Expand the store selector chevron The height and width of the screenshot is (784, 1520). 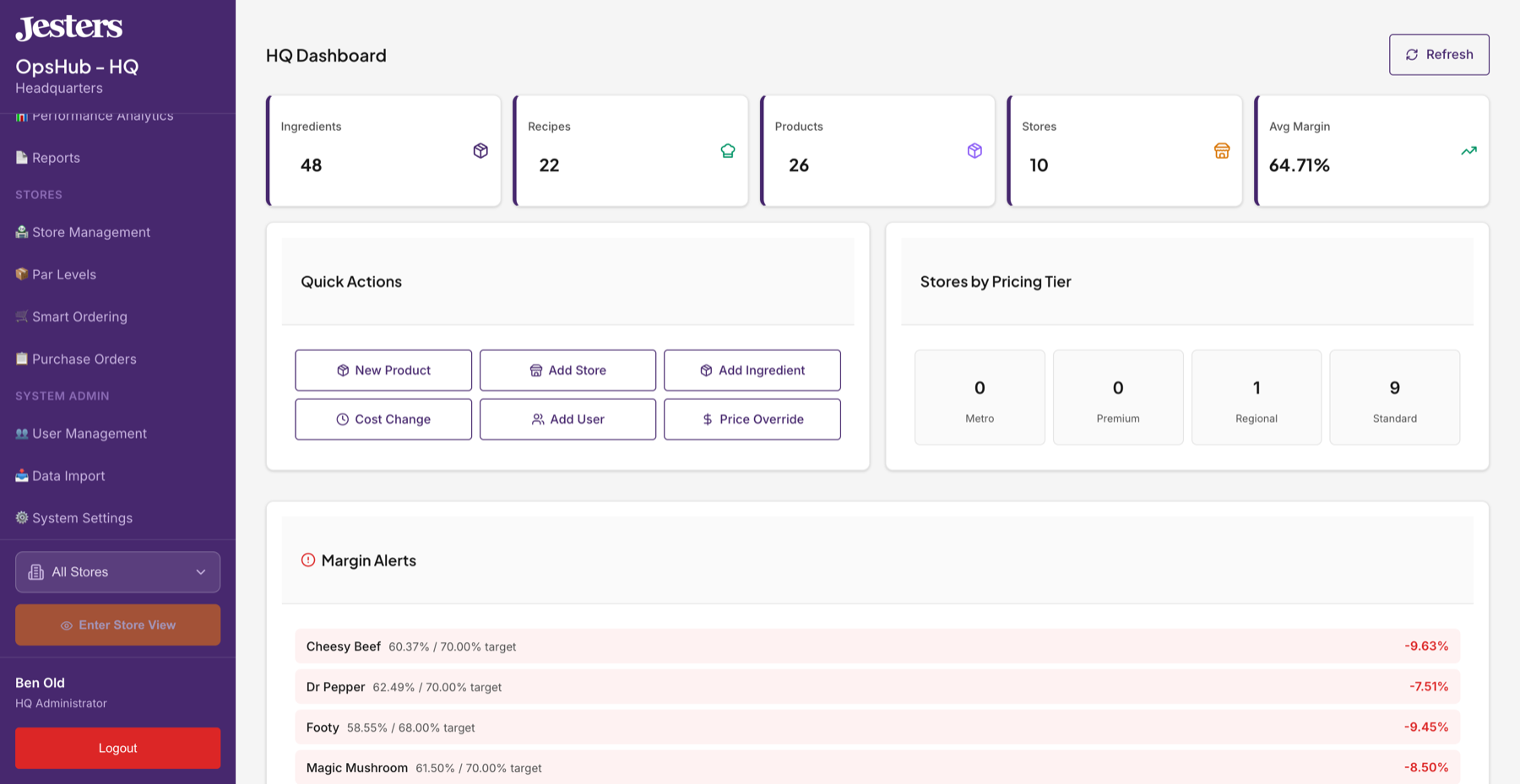pos(201,572)
